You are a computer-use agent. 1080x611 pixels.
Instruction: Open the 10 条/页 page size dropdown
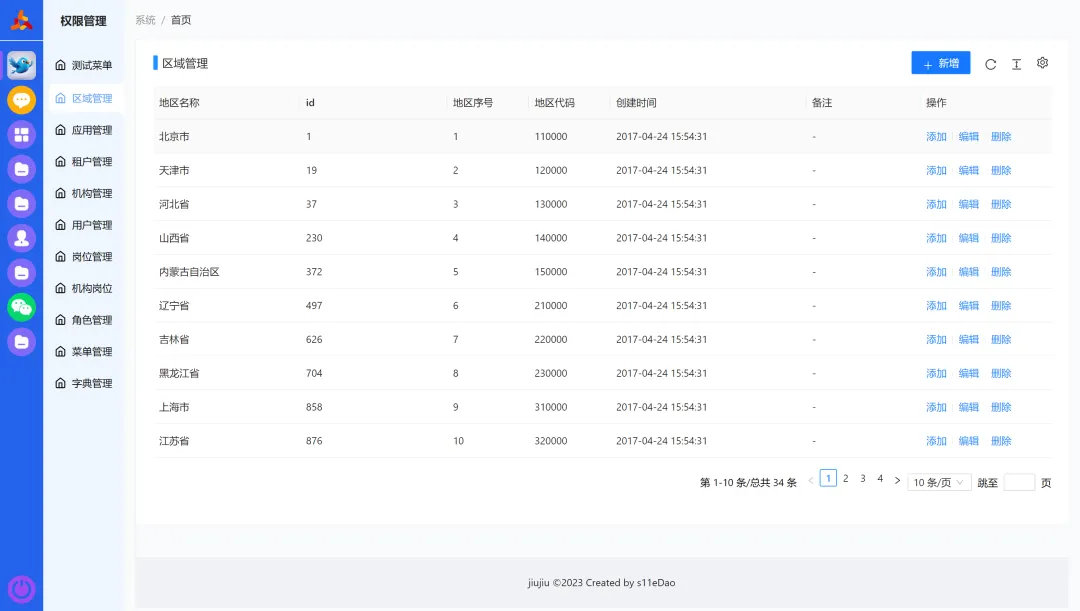pyautogui.click(x=939, y=482)
